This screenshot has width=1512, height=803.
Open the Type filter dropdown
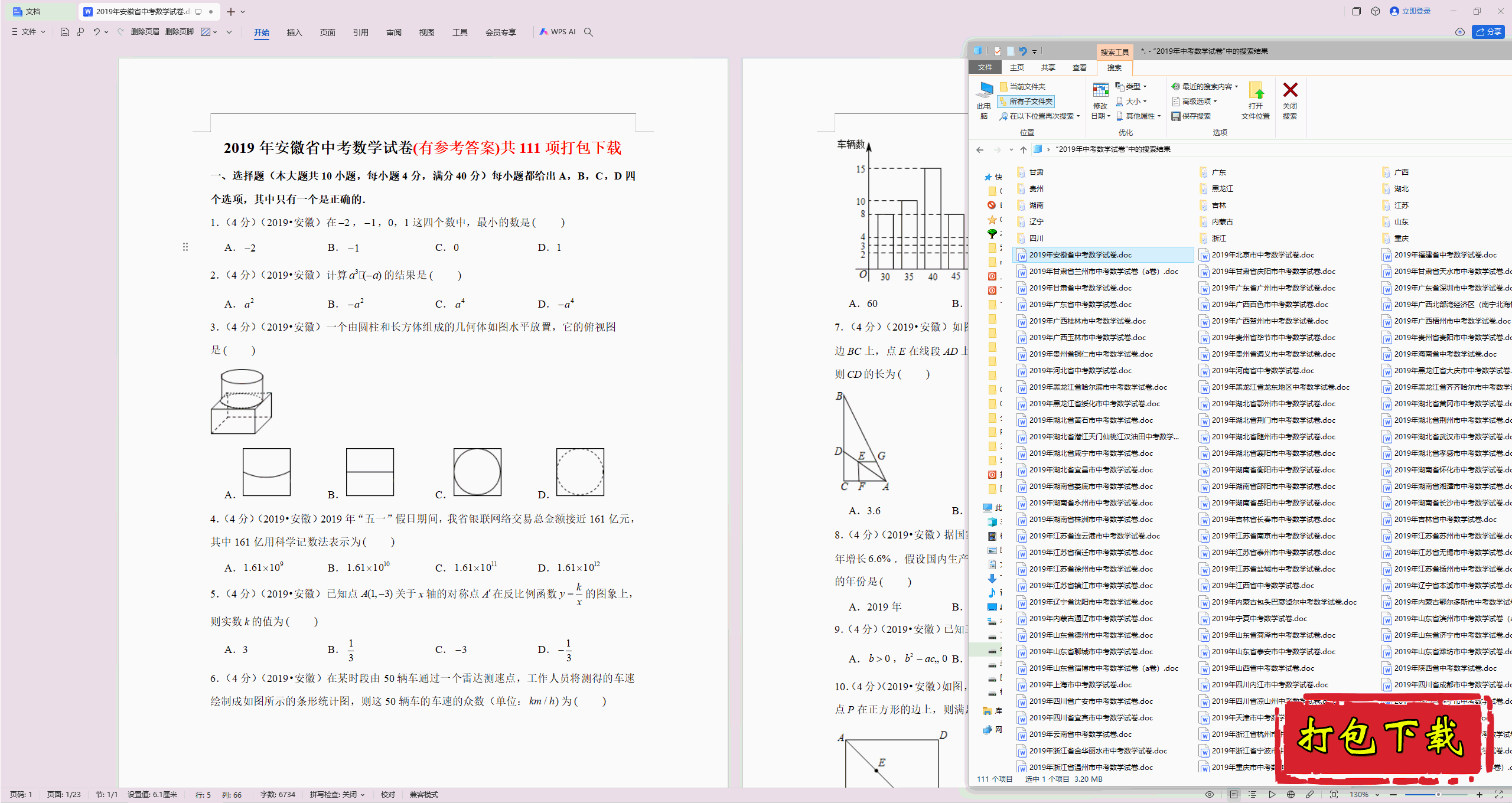pos(1131,86)
